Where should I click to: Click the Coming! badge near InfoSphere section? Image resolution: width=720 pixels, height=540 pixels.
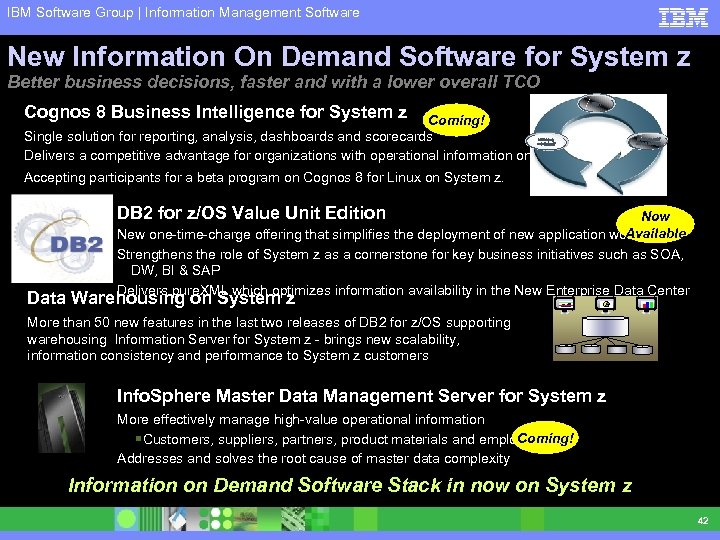tap(545, 438)
